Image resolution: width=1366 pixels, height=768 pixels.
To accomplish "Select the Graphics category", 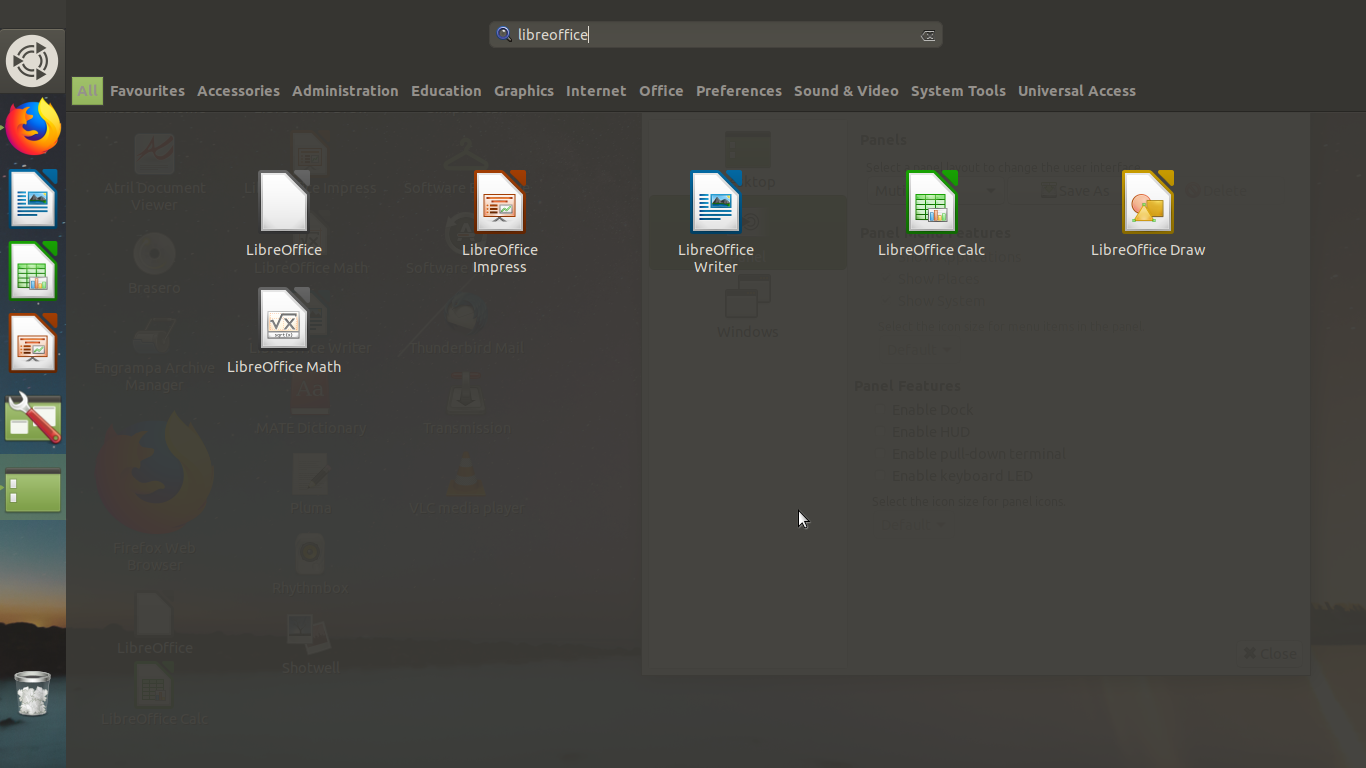I will click(x=523, y=91).
